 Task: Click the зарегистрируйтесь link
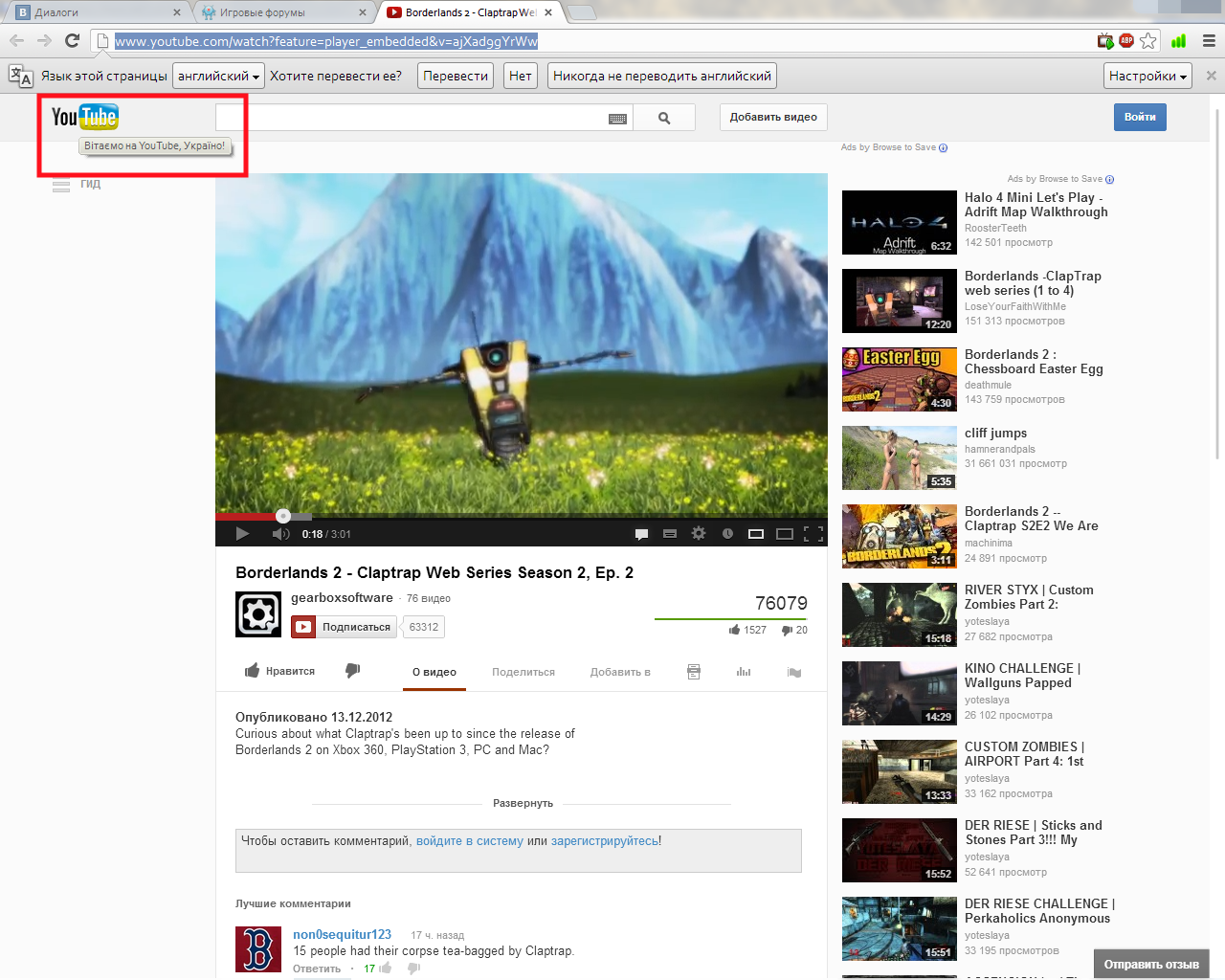605,841
